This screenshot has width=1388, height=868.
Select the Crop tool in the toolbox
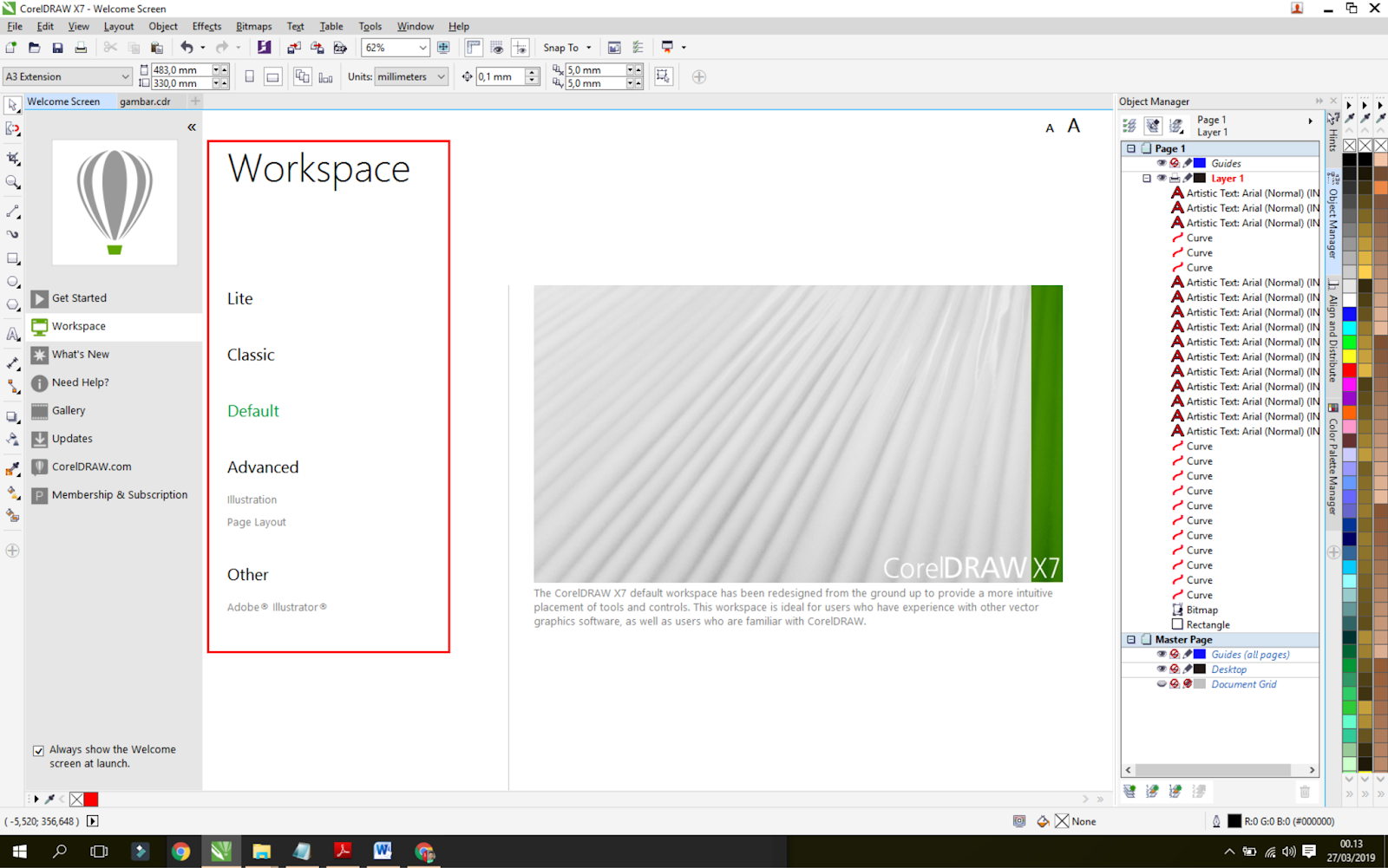[13, 158]
